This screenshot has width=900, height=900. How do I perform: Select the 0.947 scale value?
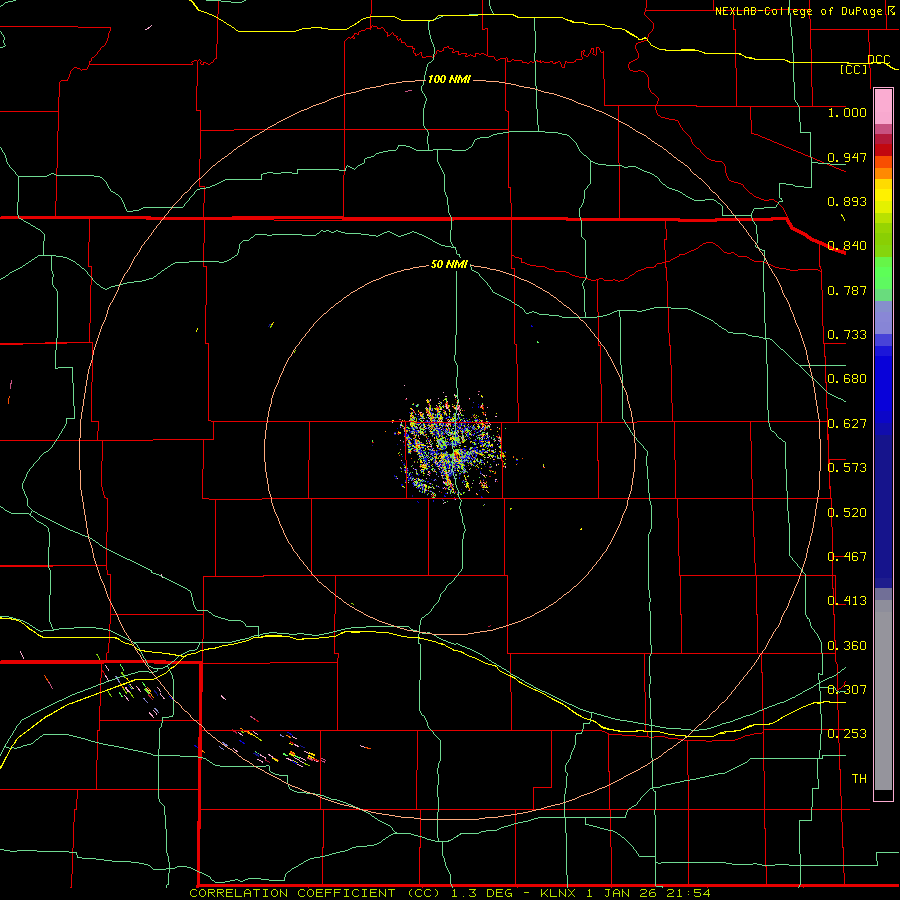847,157
